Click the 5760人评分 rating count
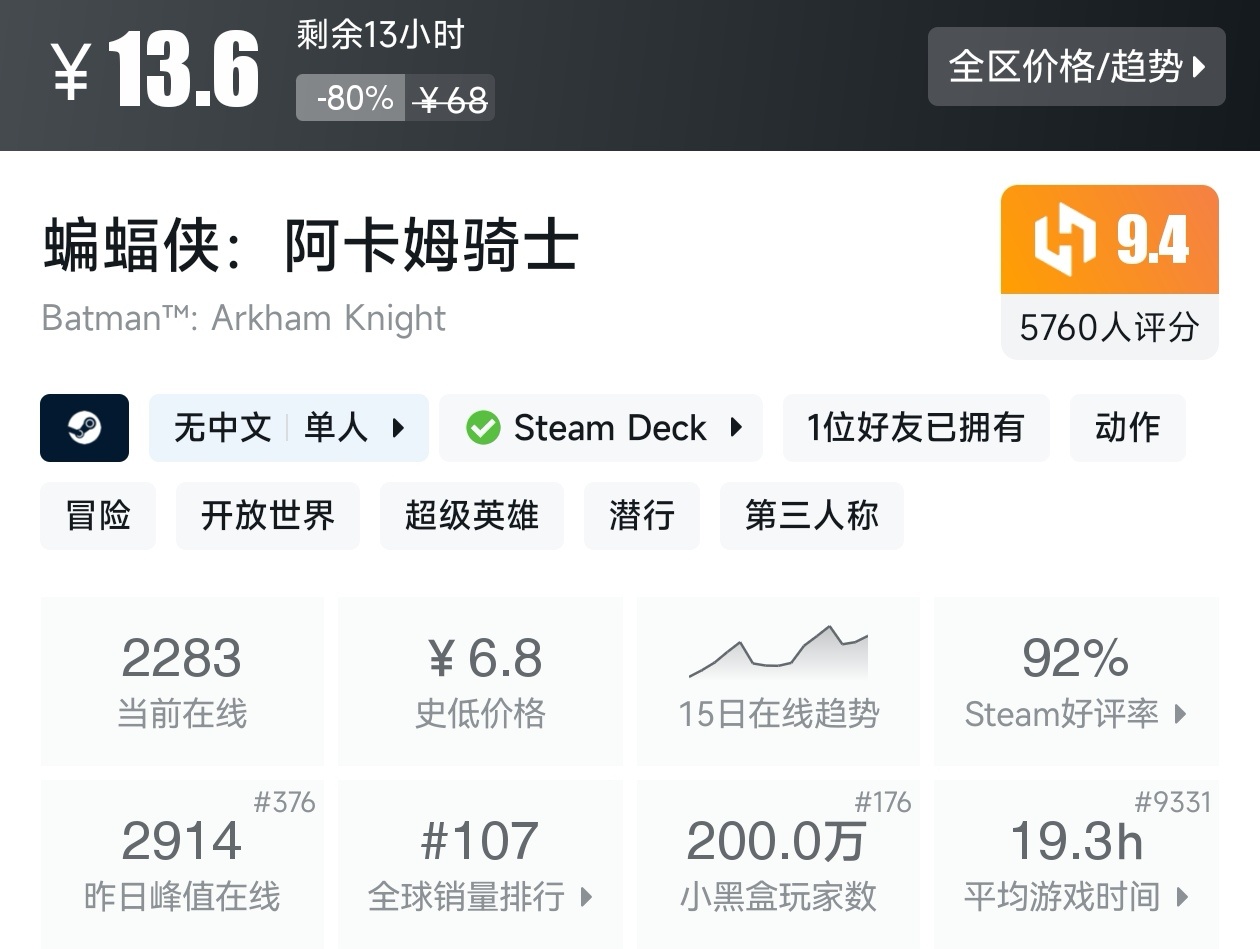Viewport: 1260px width, 949px height. click(1109, 327)
